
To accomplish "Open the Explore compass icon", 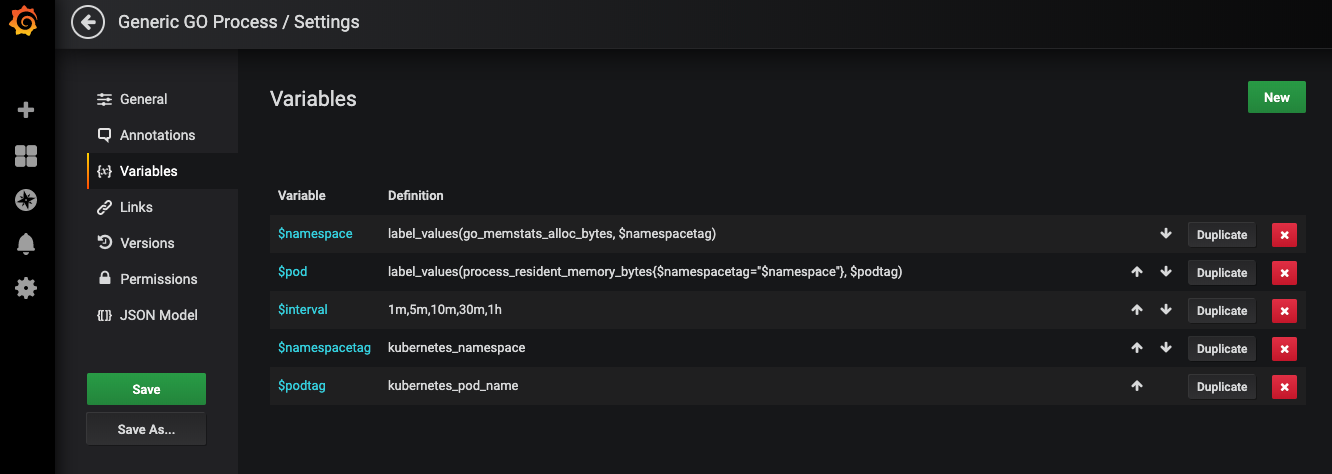I will [26, 200].
